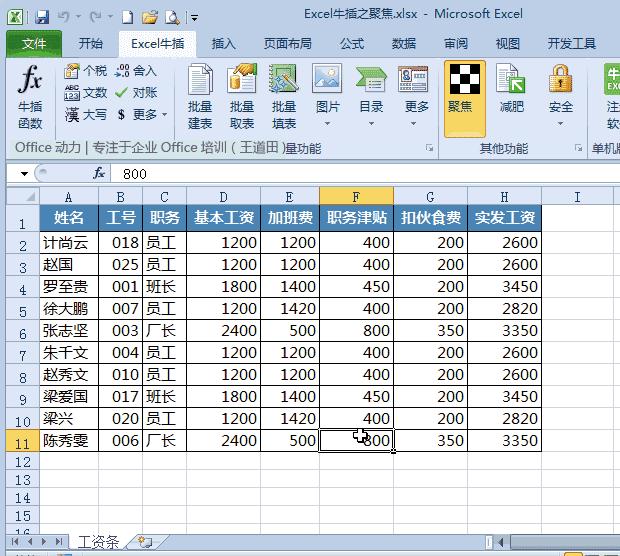Viewport: 620px width, 556px height.
Task: Click the Open folder icon
Action: point(150,17)
